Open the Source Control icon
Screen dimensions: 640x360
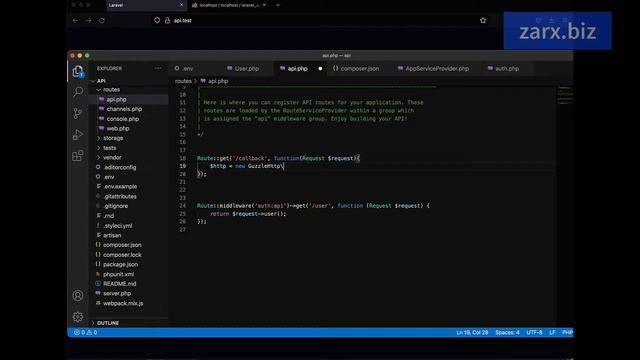pyautogui.click(x=78, y=113)
